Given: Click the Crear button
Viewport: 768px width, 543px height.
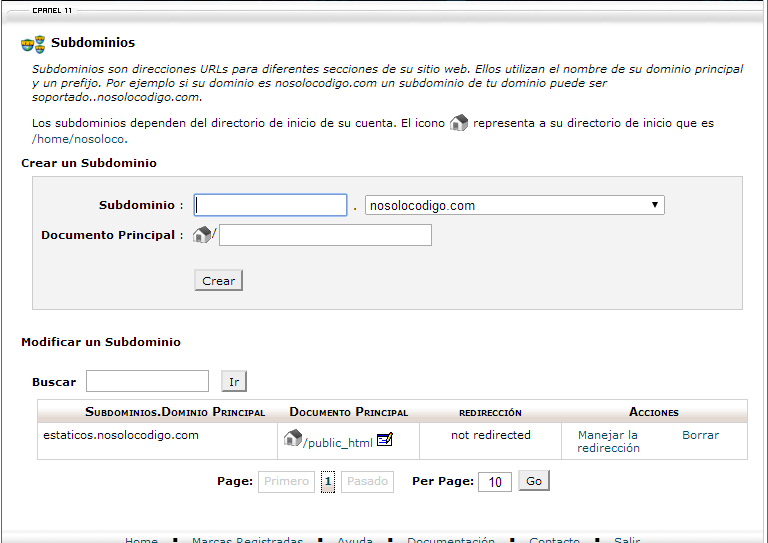Looking at the screenshot, I should pyautogui.click(x=218, y=281).
